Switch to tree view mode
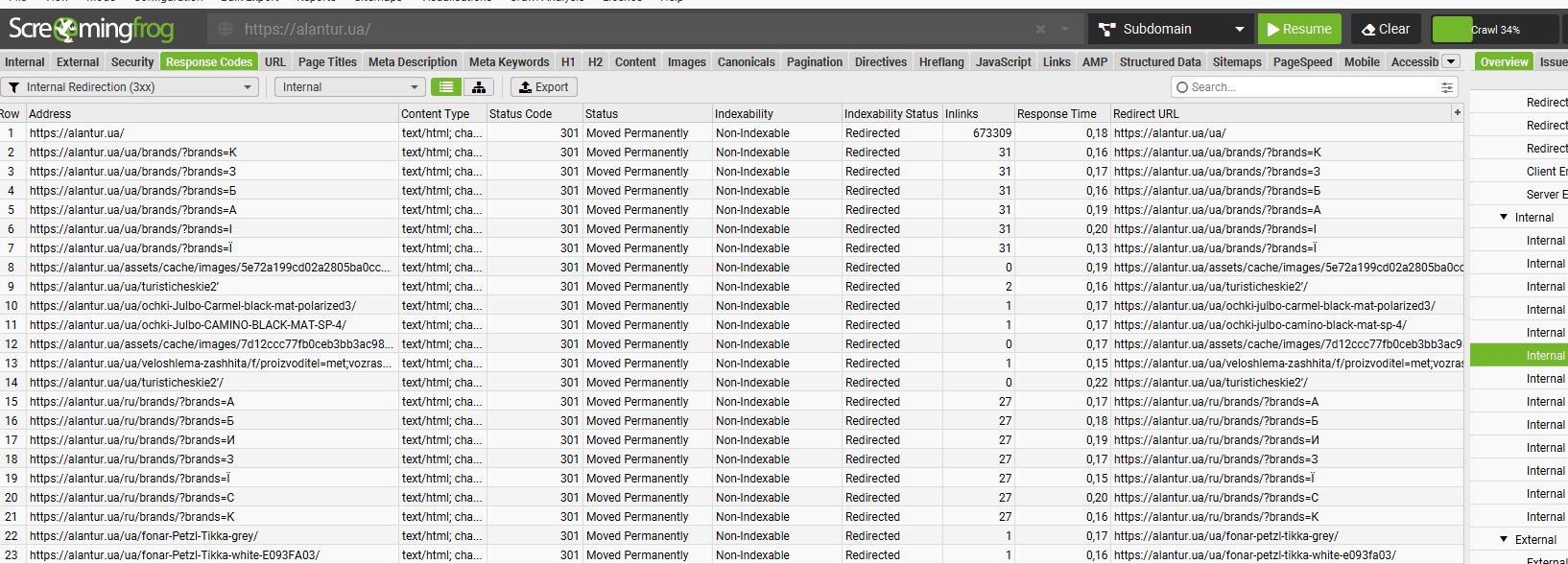This screenshot has height=564, width=1568. (x=479, y=87)
